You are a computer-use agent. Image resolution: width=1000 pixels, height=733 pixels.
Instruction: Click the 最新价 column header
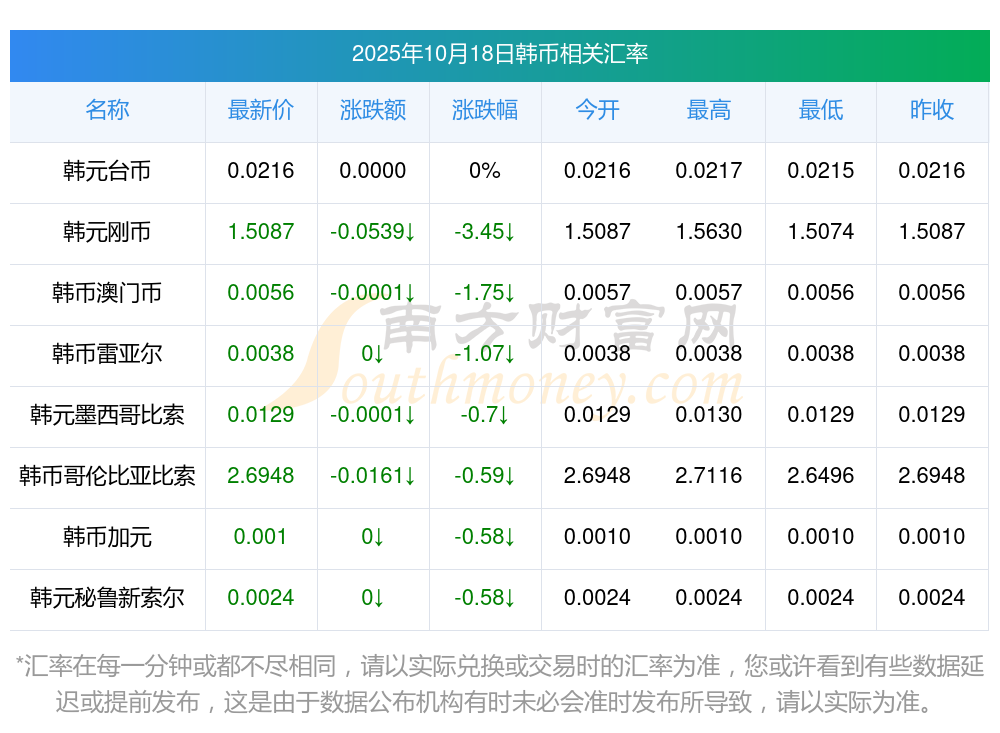pyautogui.click(x=261, y=110)
